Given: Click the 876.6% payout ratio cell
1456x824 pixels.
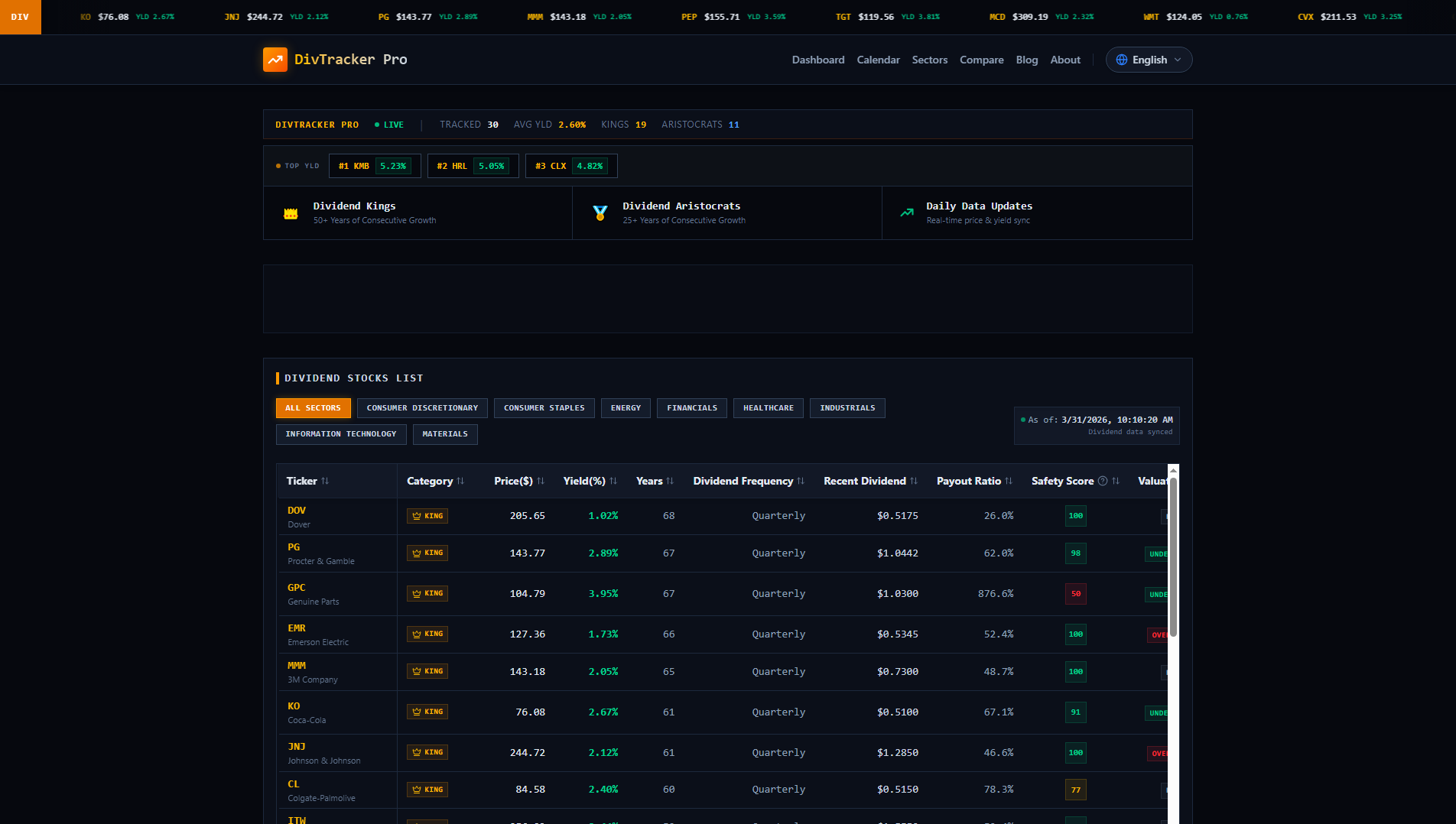Looking at the screenshot, I should (x=996, y=594).
